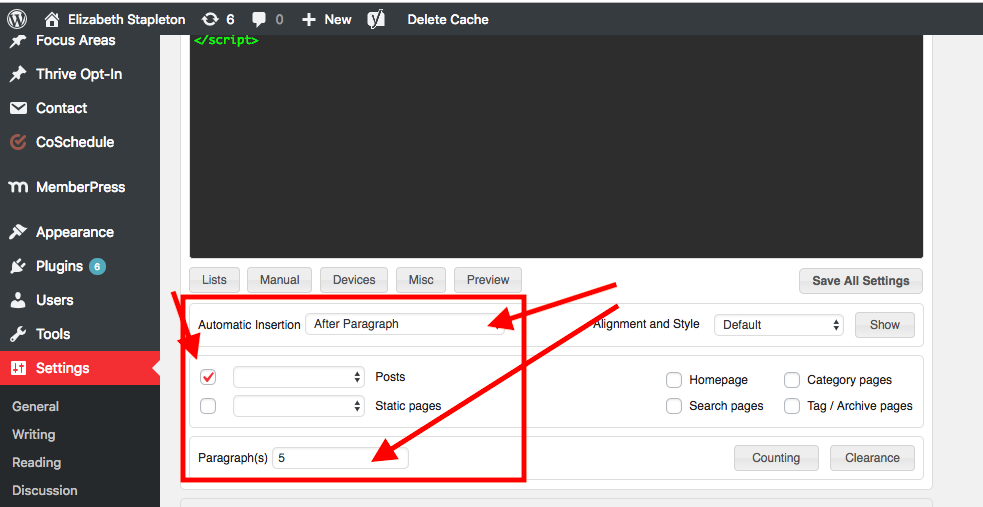Open the dropdown next to Static pages
This screenshot has width=983, height=507.
298,405
